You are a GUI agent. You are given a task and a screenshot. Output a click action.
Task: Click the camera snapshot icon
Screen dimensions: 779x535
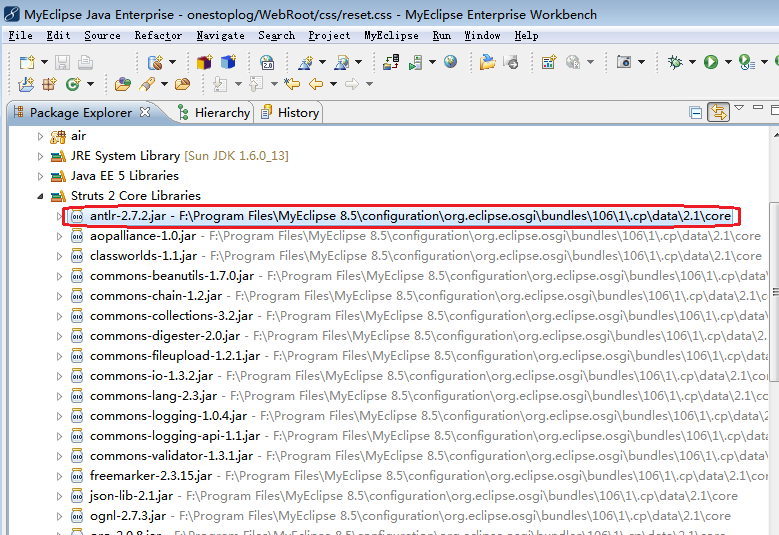point(623,62)
